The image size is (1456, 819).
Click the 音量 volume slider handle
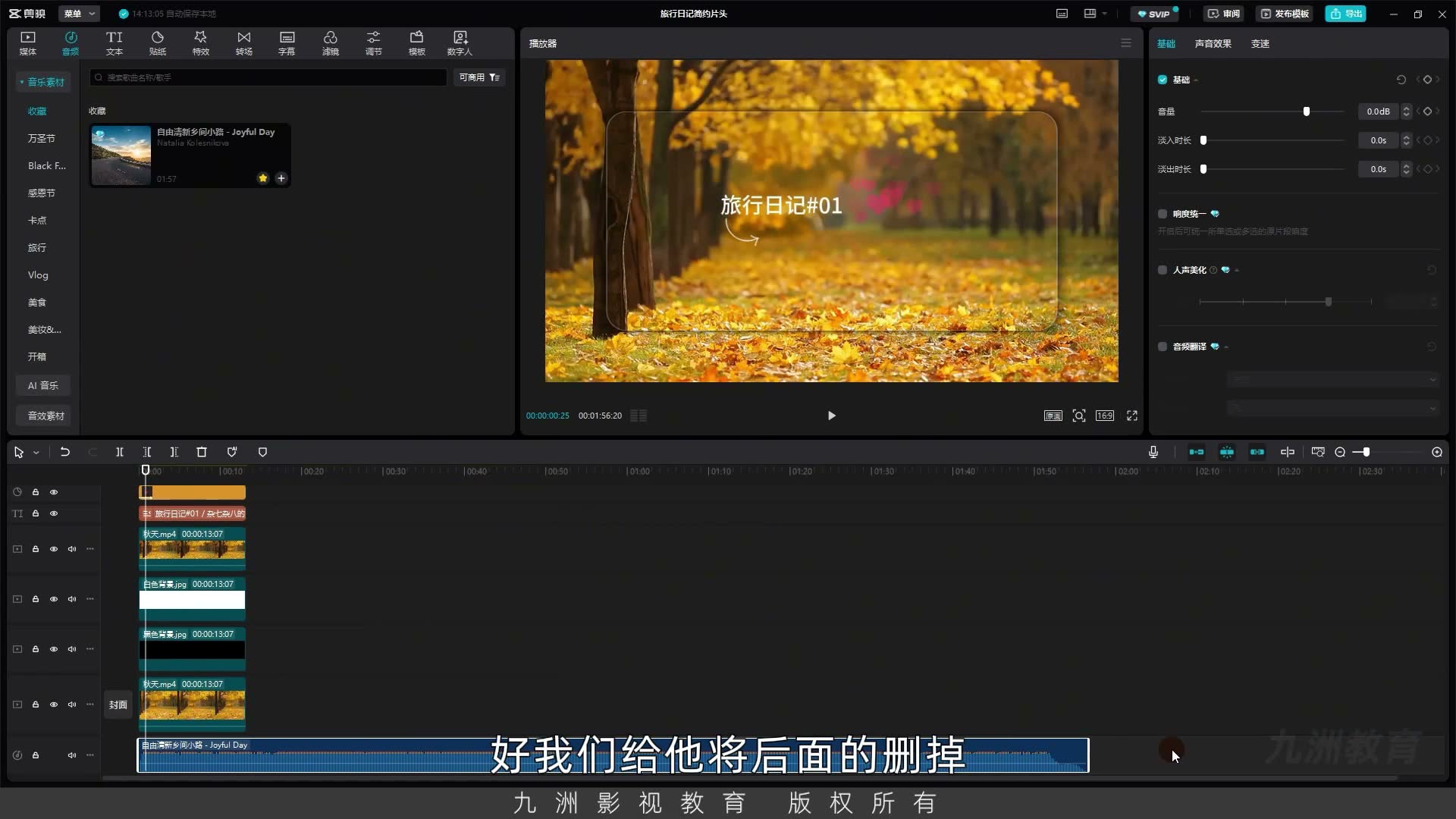click(1306, 111)
